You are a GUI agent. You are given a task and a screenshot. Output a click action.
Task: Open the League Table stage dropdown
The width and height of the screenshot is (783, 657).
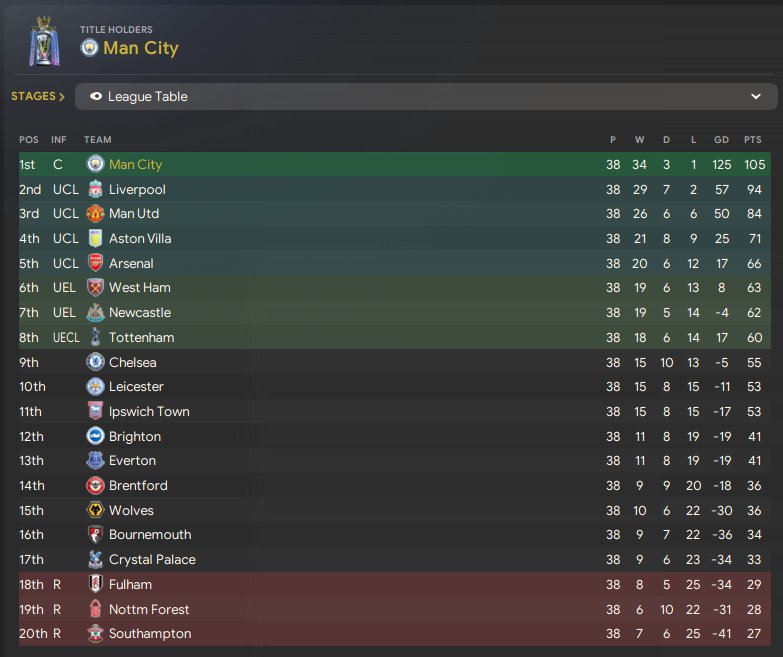coord(426,97)
